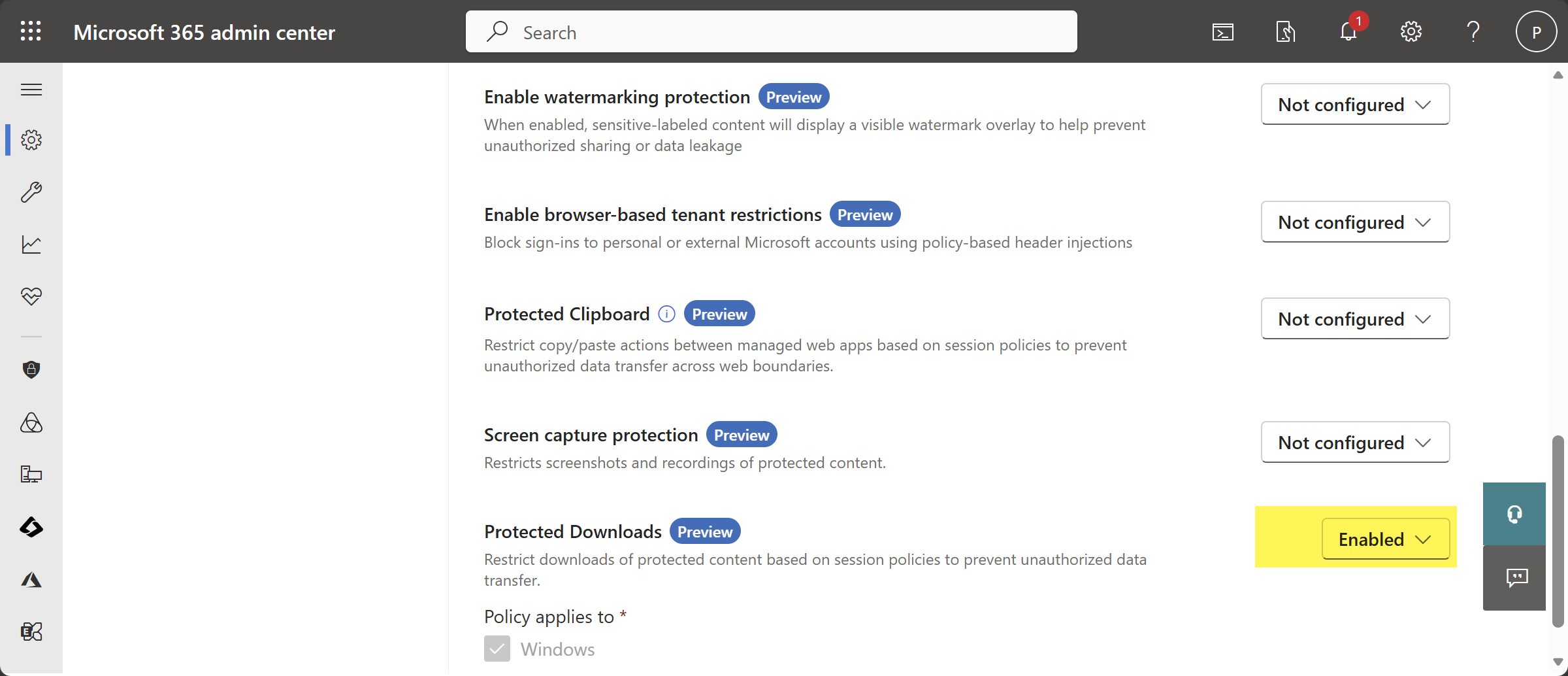Open Cloud Shell terminal icon
Image resolution: width=1568 pixels, height=676 pixels.
[1222, 32]
